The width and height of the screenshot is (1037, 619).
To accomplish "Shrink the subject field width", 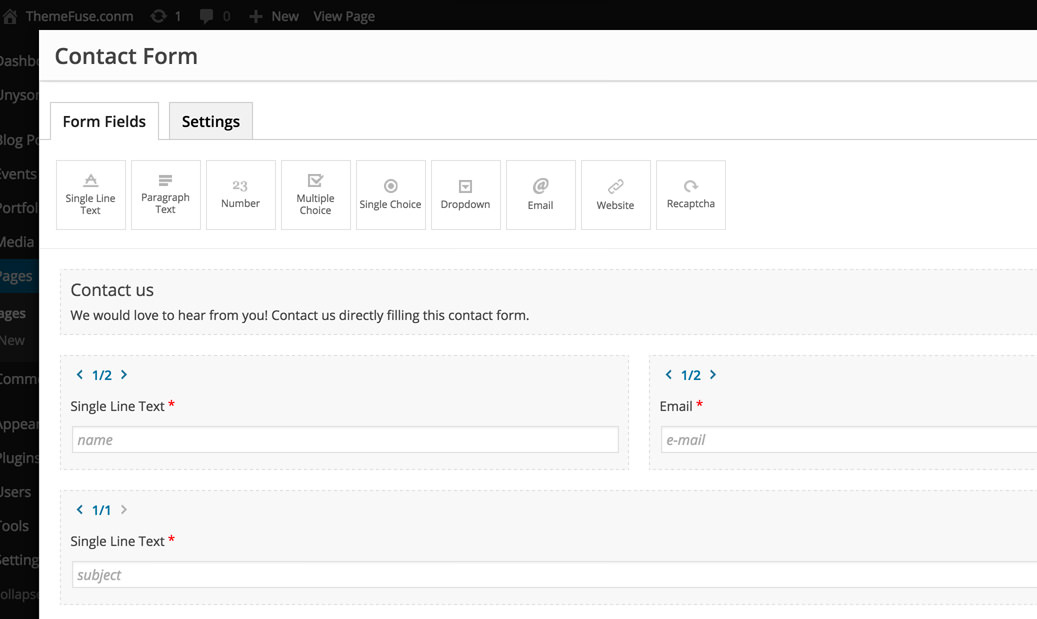I will tap(80, 510).
